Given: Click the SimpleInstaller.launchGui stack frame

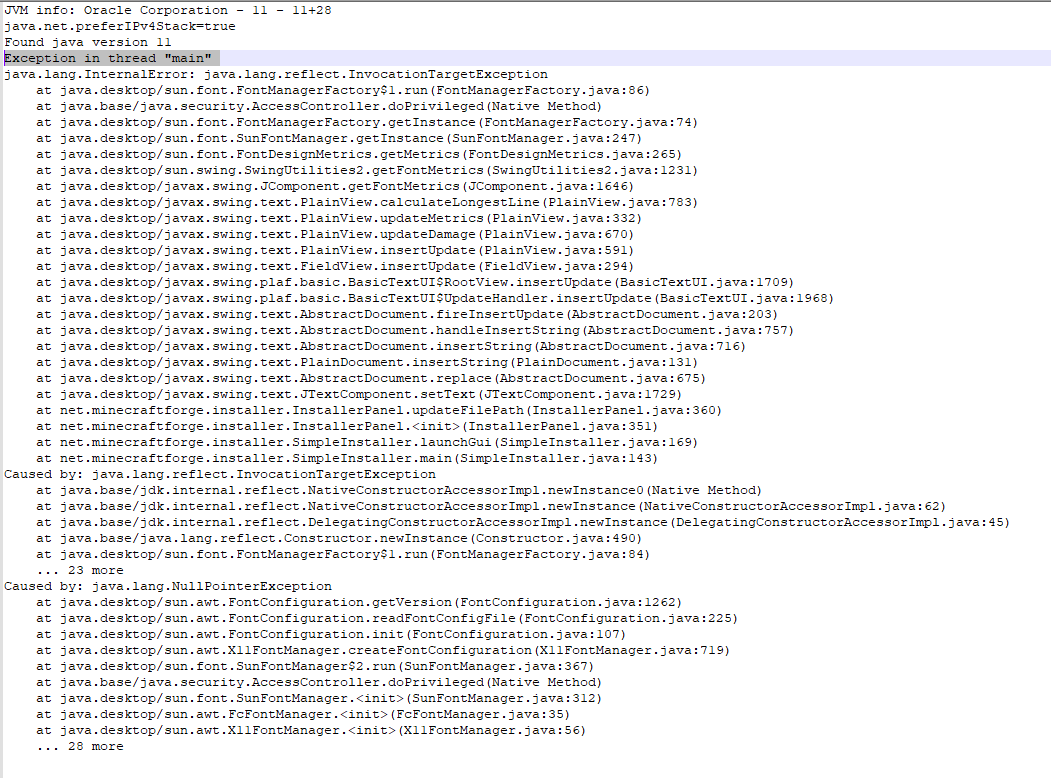Looking at the screenshot, I should tap(363, 442).
